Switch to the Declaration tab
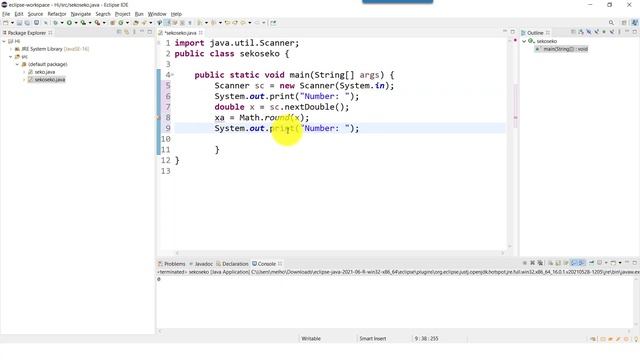This screenshot has height=360, width=640. (x=232, y=264)
